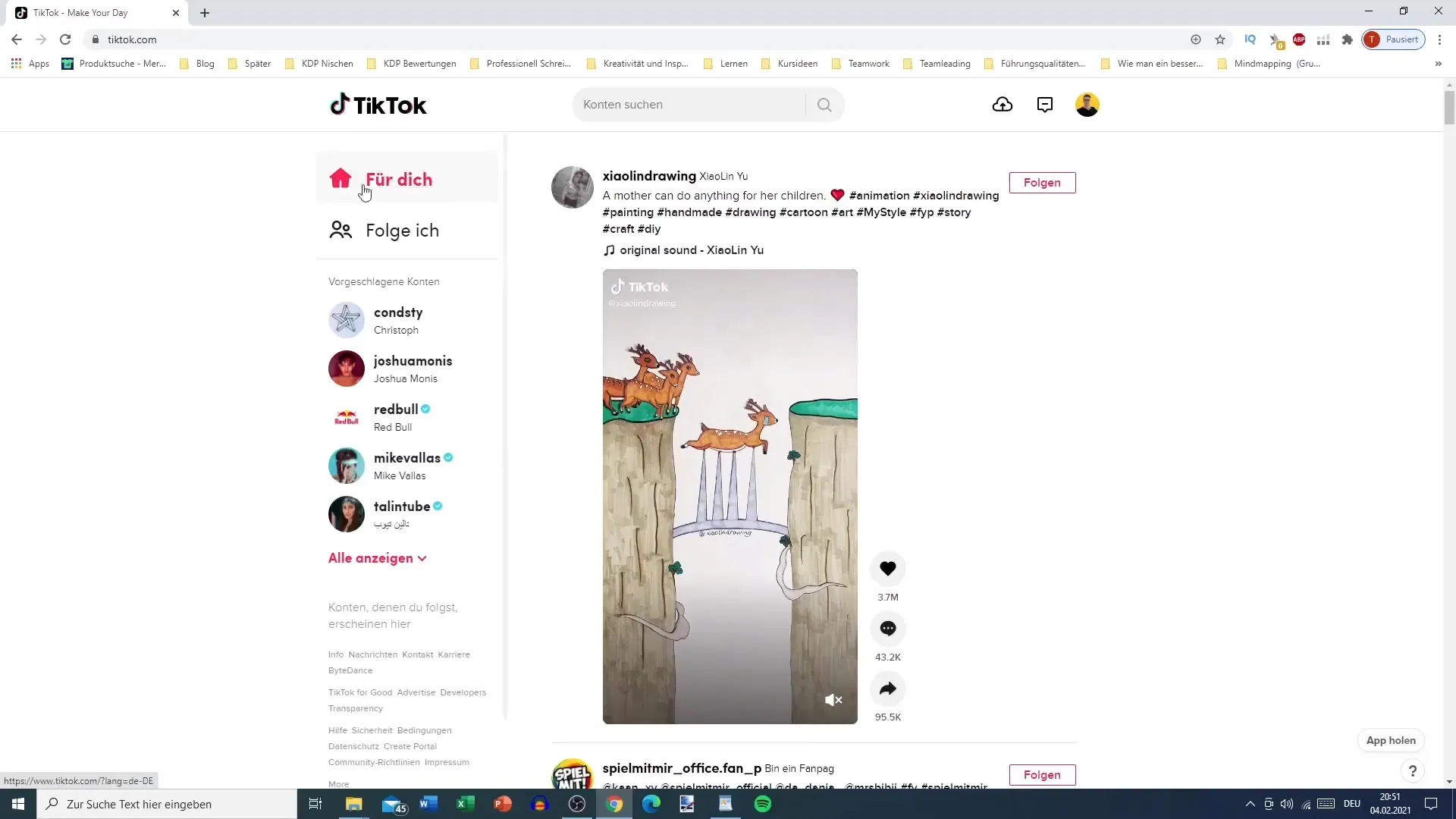Open the Pausiert profile chip
This screenshot has height=819, width=1456.
click(x=1394, y=39)
